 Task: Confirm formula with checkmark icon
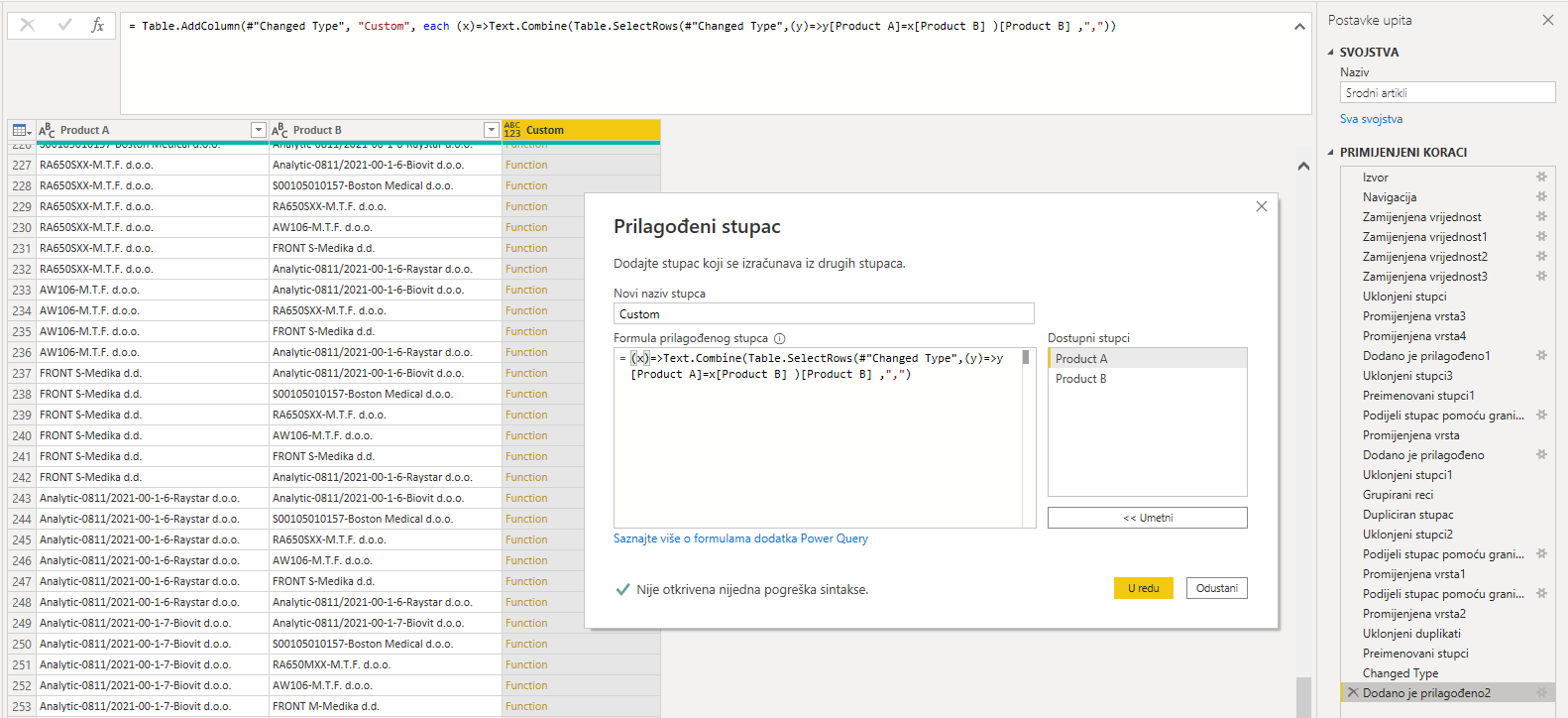click(64, 25)
